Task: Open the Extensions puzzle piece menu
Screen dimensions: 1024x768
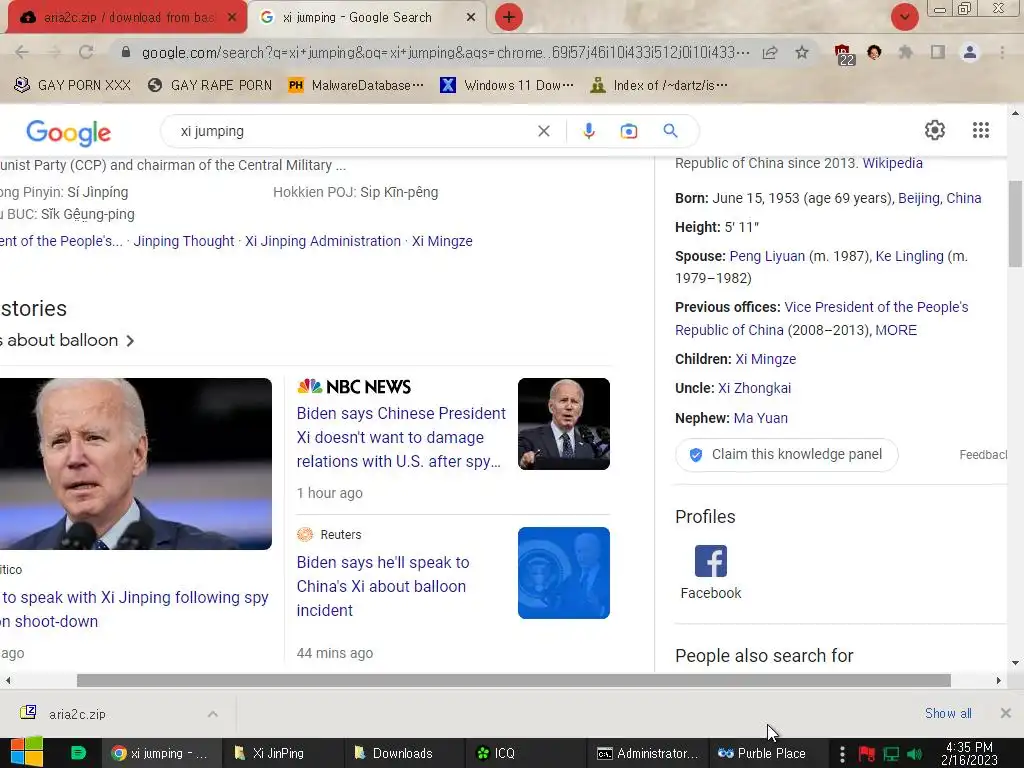Action: click(906, 52)
